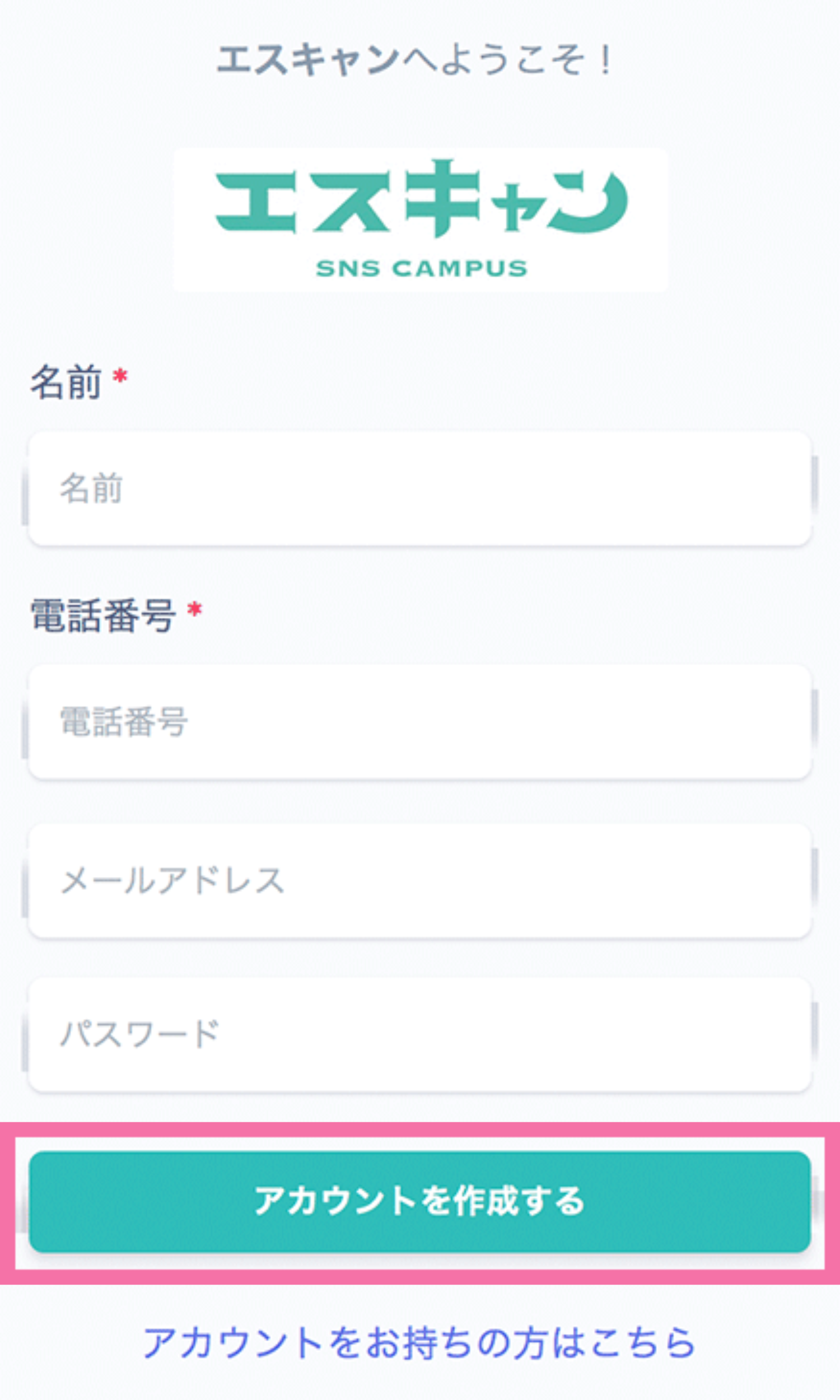The width and height of the screenshot is (840, 1400).
Task: Click the パスワード placeholder text
Action: pos(140,1034)
